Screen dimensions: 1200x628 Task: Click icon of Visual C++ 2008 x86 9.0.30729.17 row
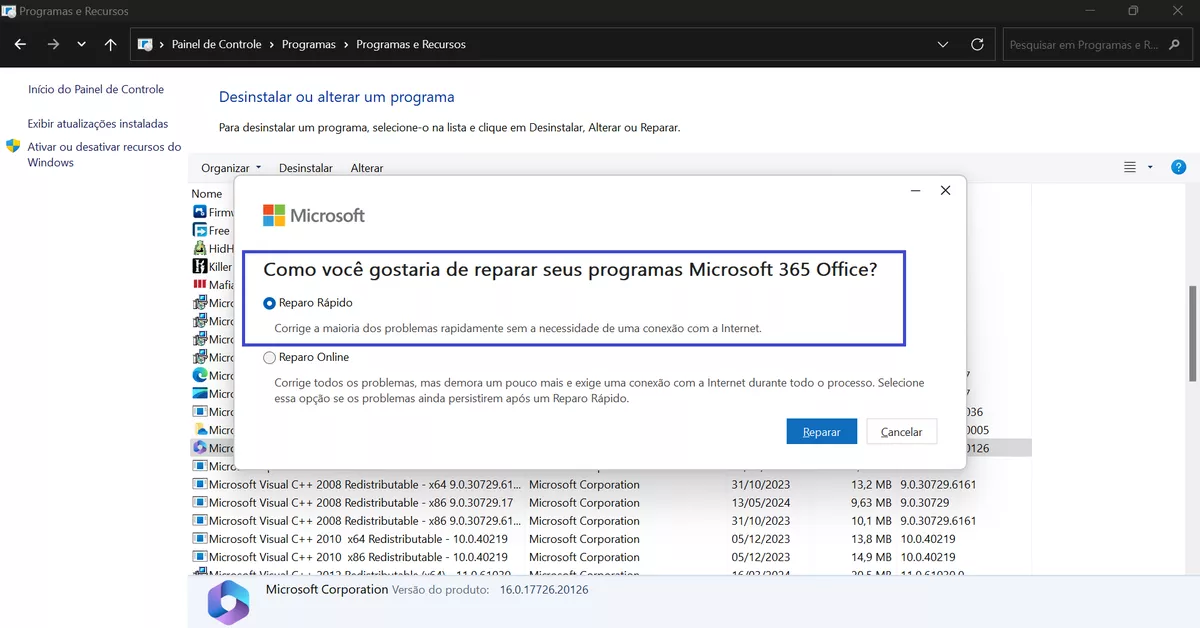pos(199,503)
